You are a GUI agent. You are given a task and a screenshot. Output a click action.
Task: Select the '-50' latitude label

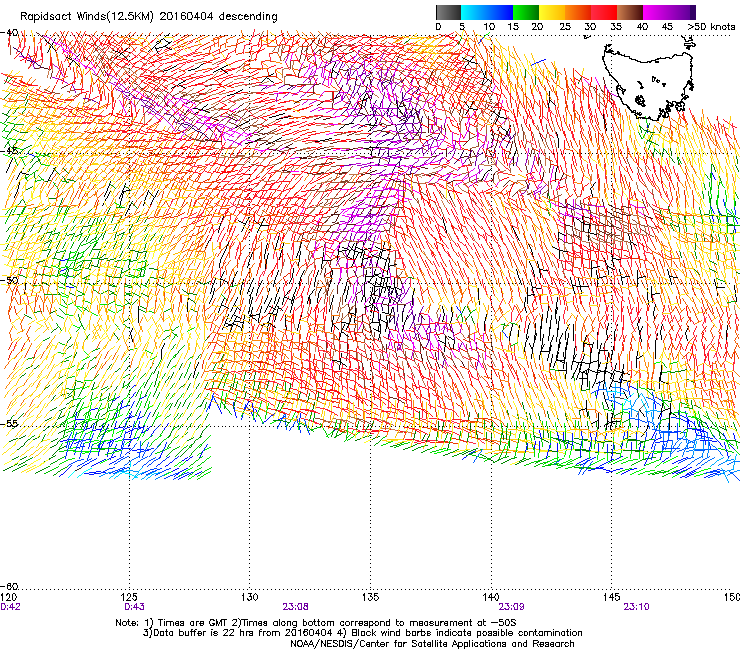coord(9,280)
